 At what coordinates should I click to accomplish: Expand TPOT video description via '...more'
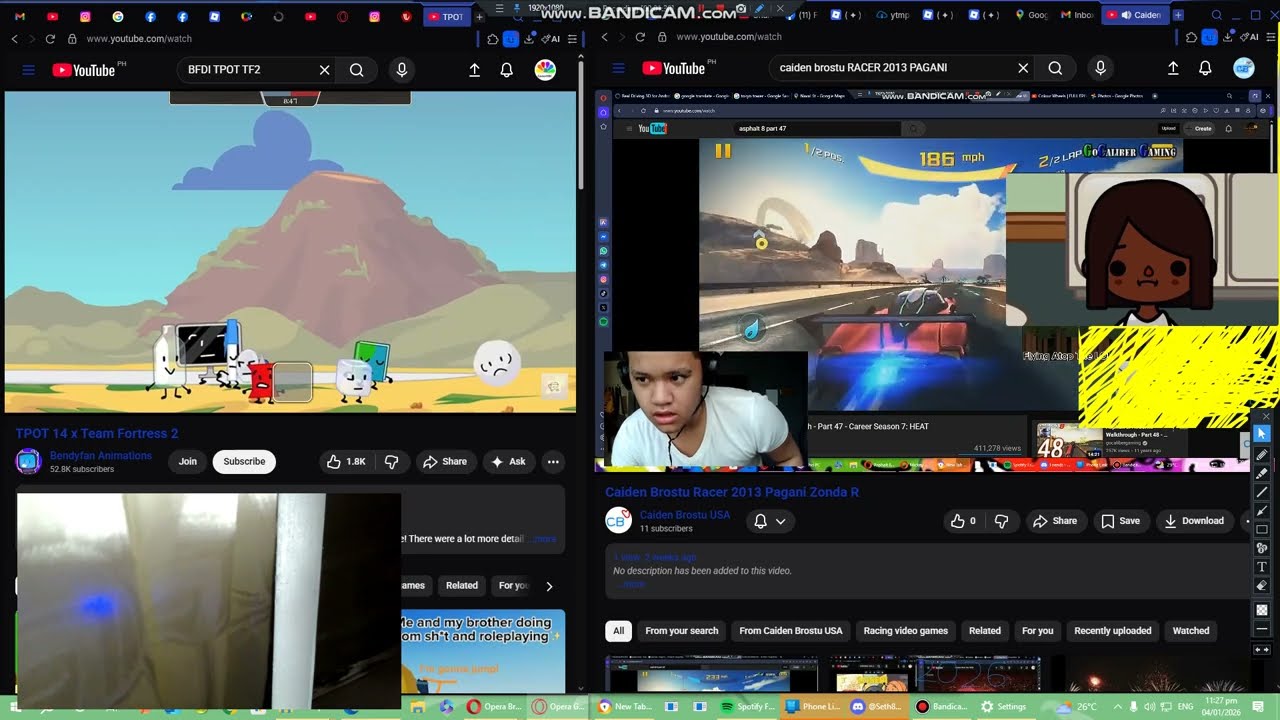[x=543, y=539]
